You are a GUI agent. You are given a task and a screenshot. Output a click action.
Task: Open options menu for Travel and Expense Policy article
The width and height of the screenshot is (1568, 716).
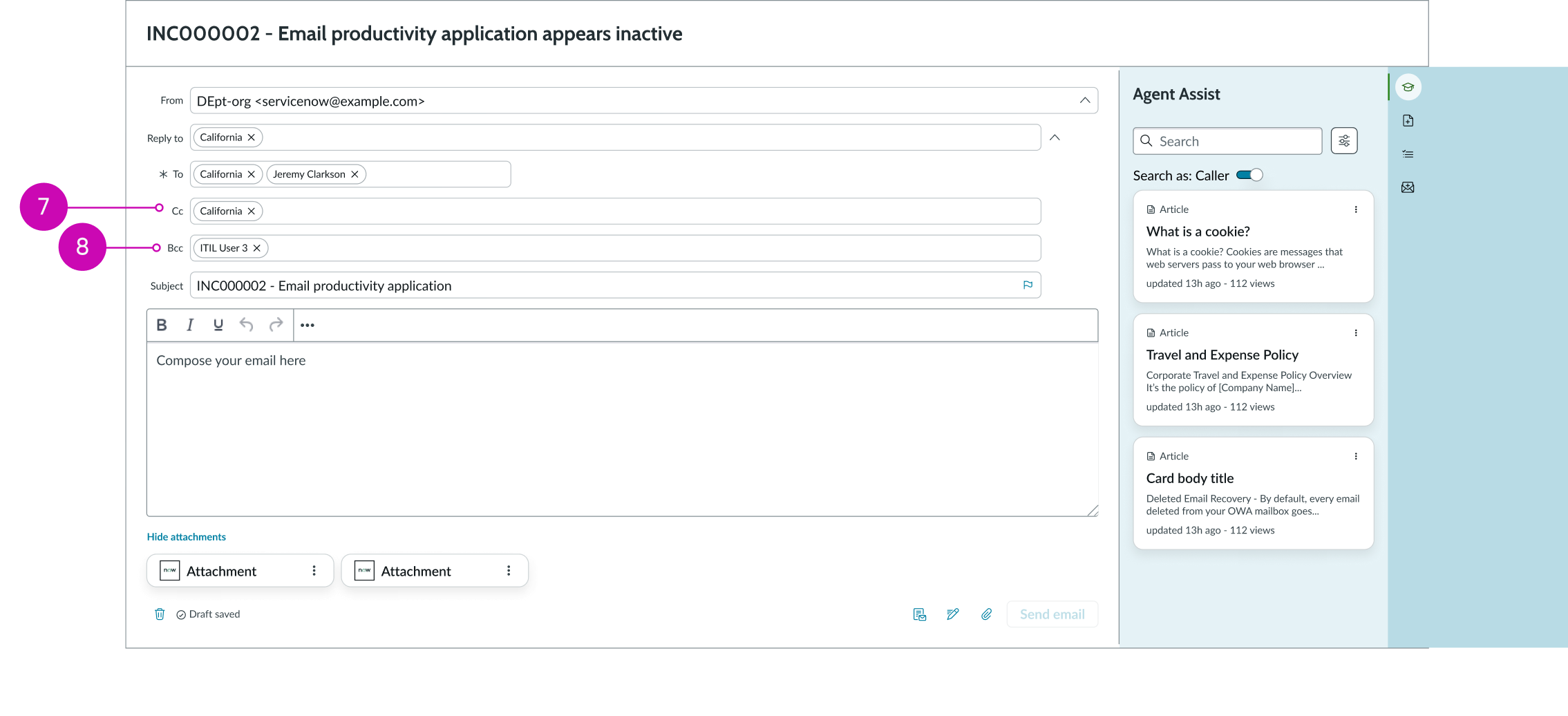[1356, 333]
